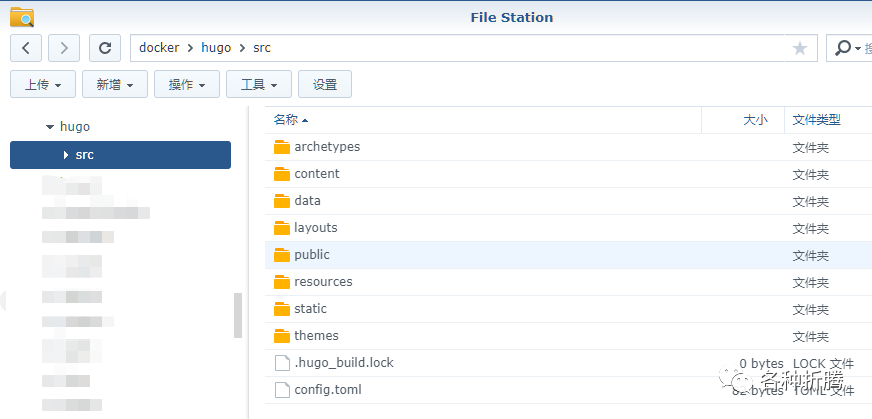The height and width of the screenshot is (419, 872).
Task: Open the 工具 dropdown menu
Action: [x=259, y=85]
